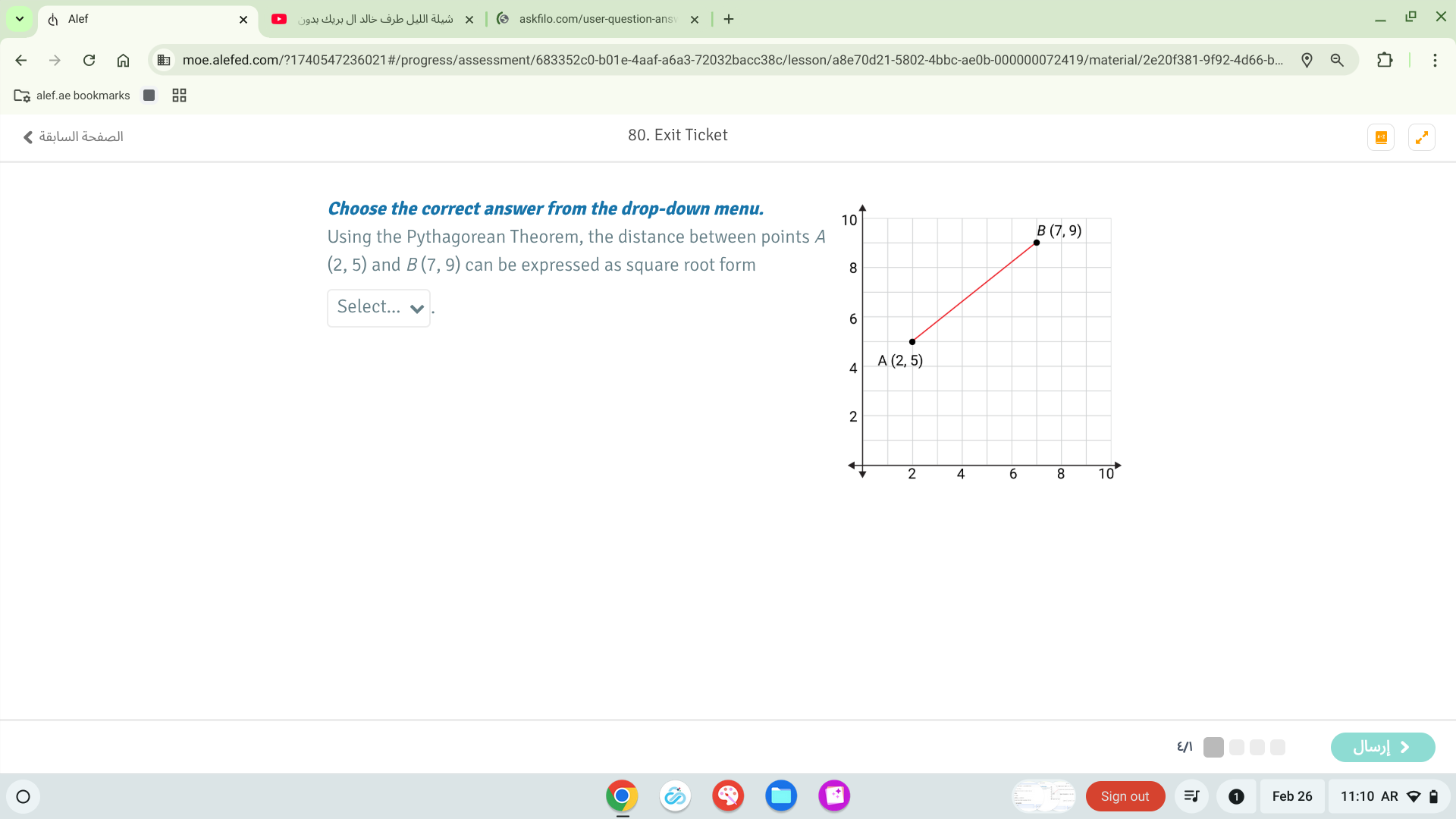Click the zoom magnifier icon in address bar
Image resolution: width=1456 pixels, height=819 pixels.
(x=1337, y=60)
